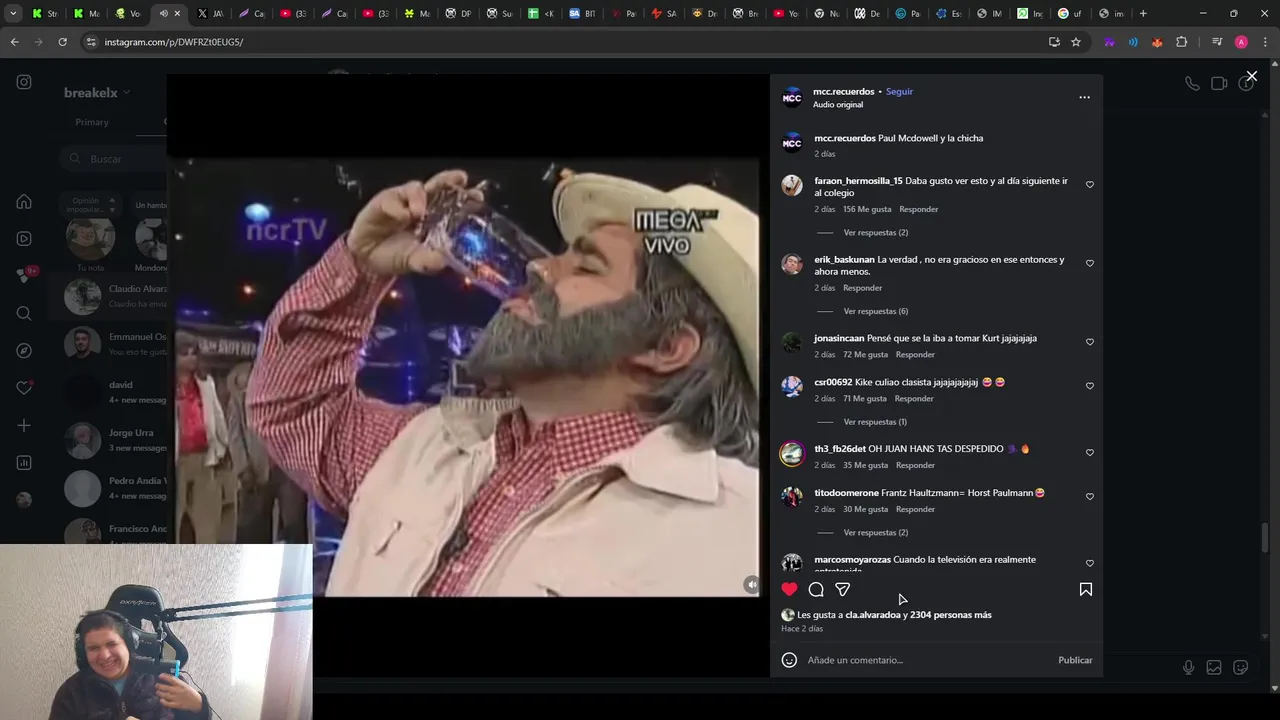Open the breakelx account switcher chevron
The width and height of the screenshot is (1280, 720).
(x=126, y=93)
